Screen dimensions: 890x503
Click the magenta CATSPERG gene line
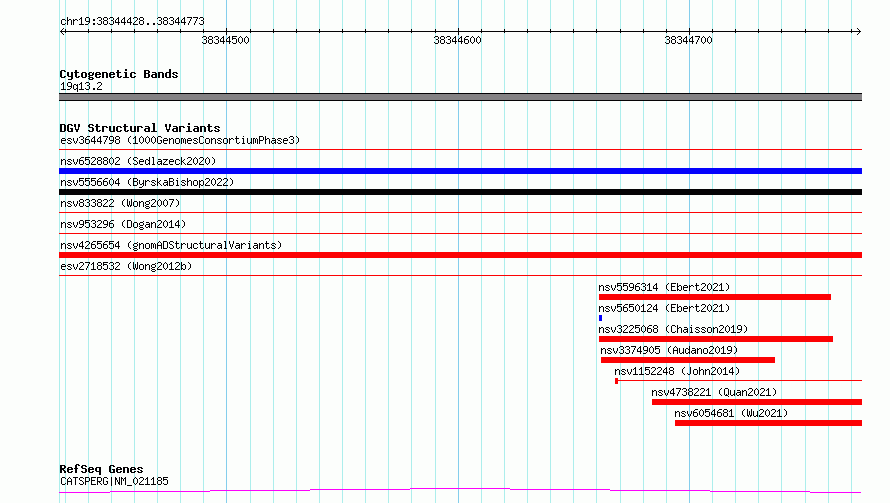460,490
